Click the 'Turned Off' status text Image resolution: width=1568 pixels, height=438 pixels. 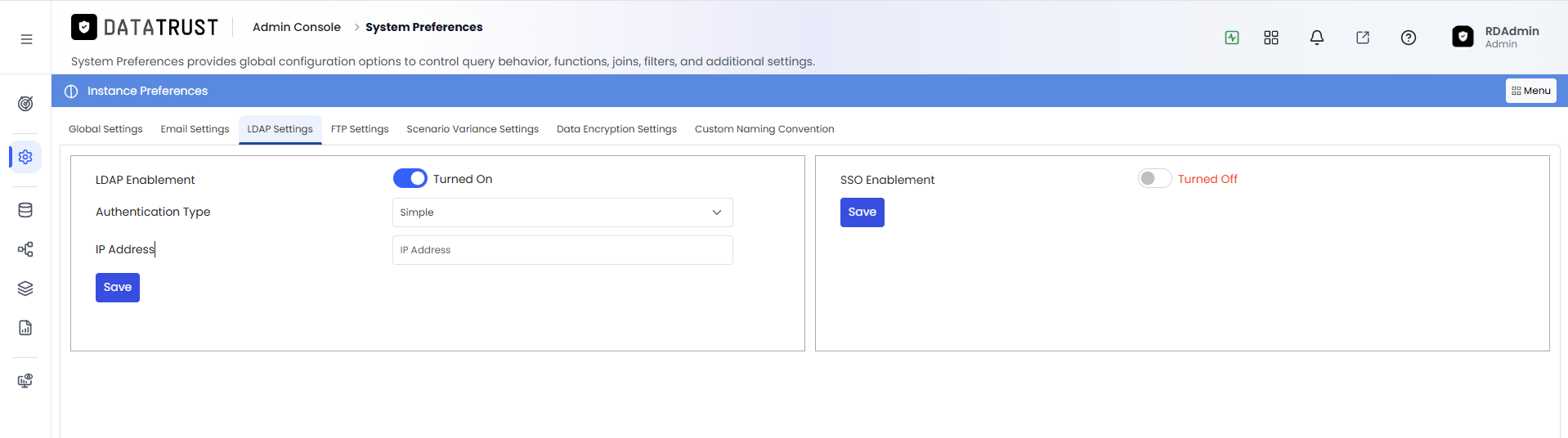pos(1207,179)
